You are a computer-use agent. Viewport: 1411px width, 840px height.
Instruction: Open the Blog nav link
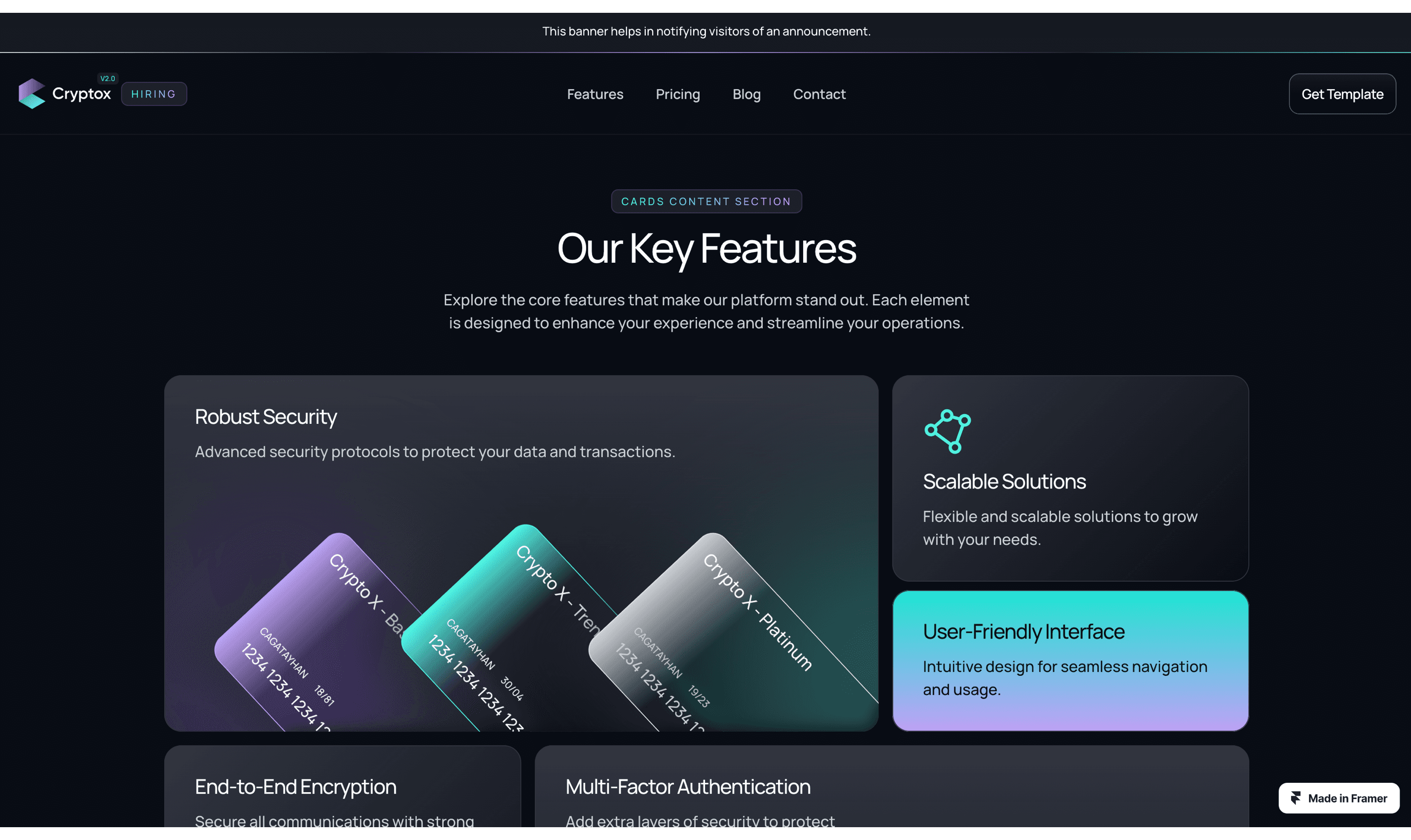pyautogui.click(x=746, y=94)
